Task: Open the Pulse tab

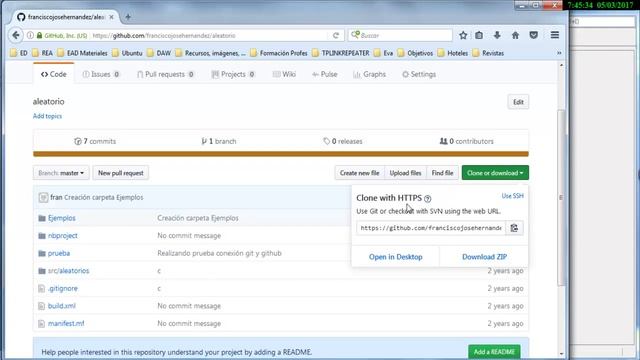Action: tap(324, 74)
